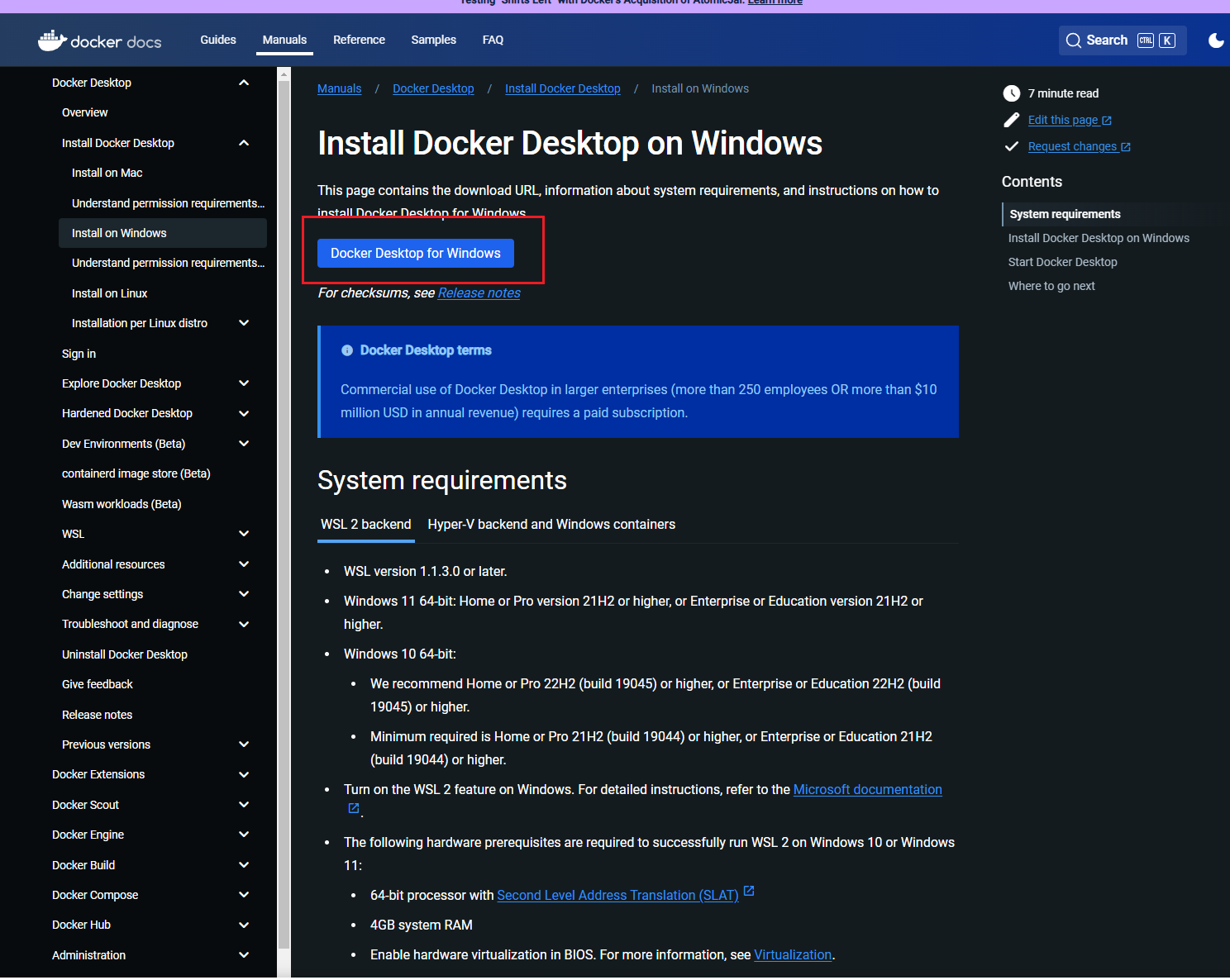Open Wasm workloads (Beta) page
1230x980 pixels.
pyautogui.click(x=122, y=504)
